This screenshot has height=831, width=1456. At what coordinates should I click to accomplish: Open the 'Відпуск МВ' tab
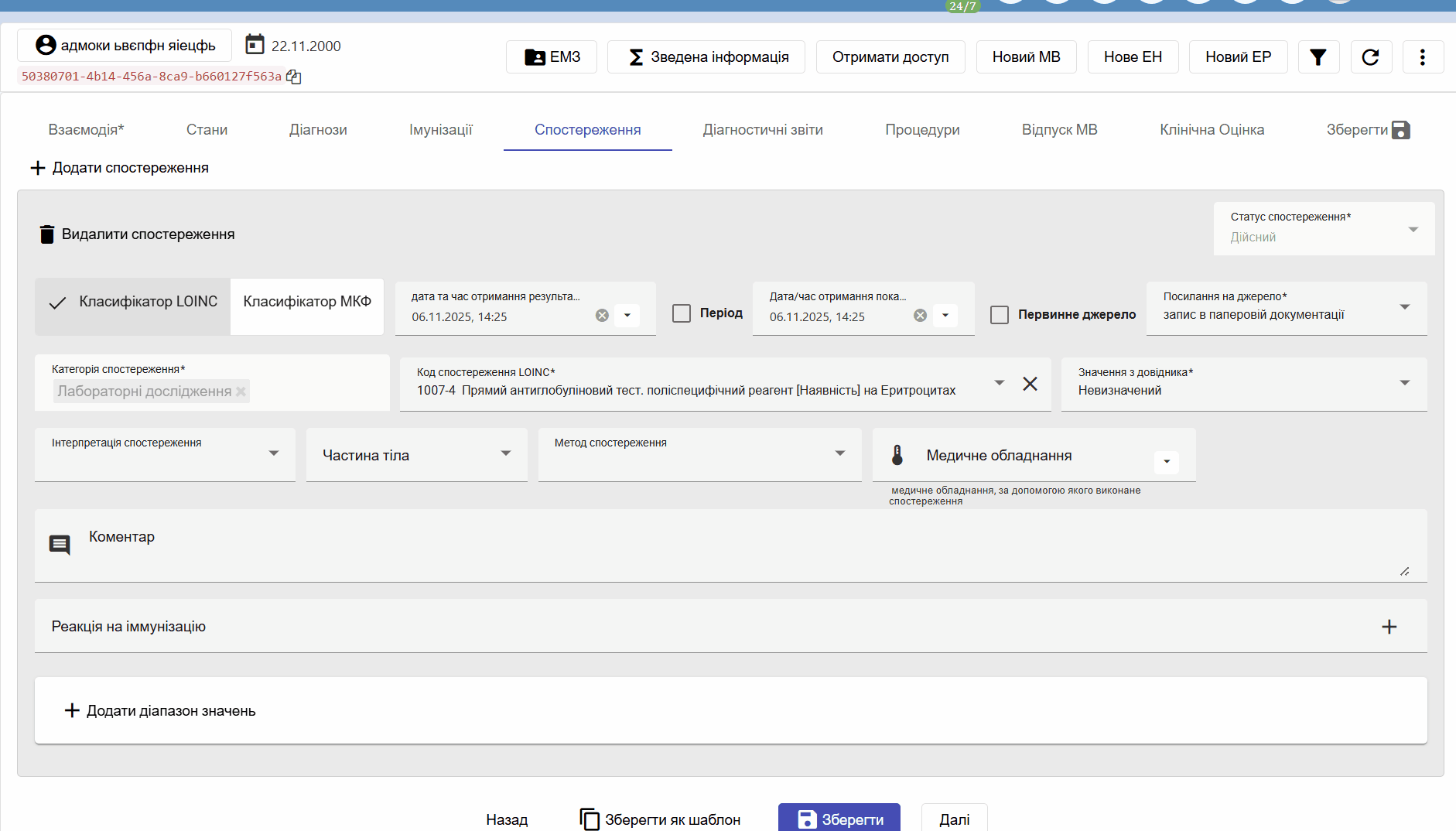pyautogui.click(x=1060, y=130)
